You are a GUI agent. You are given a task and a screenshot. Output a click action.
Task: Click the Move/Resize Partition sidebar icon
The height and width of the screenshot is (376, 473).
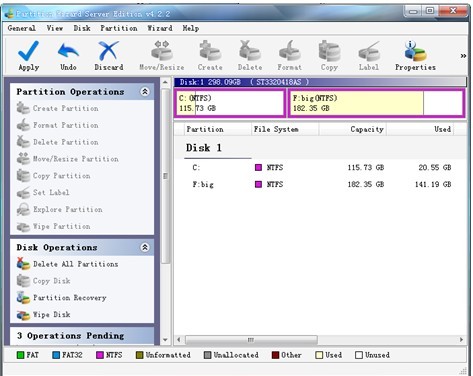[23, 159]
